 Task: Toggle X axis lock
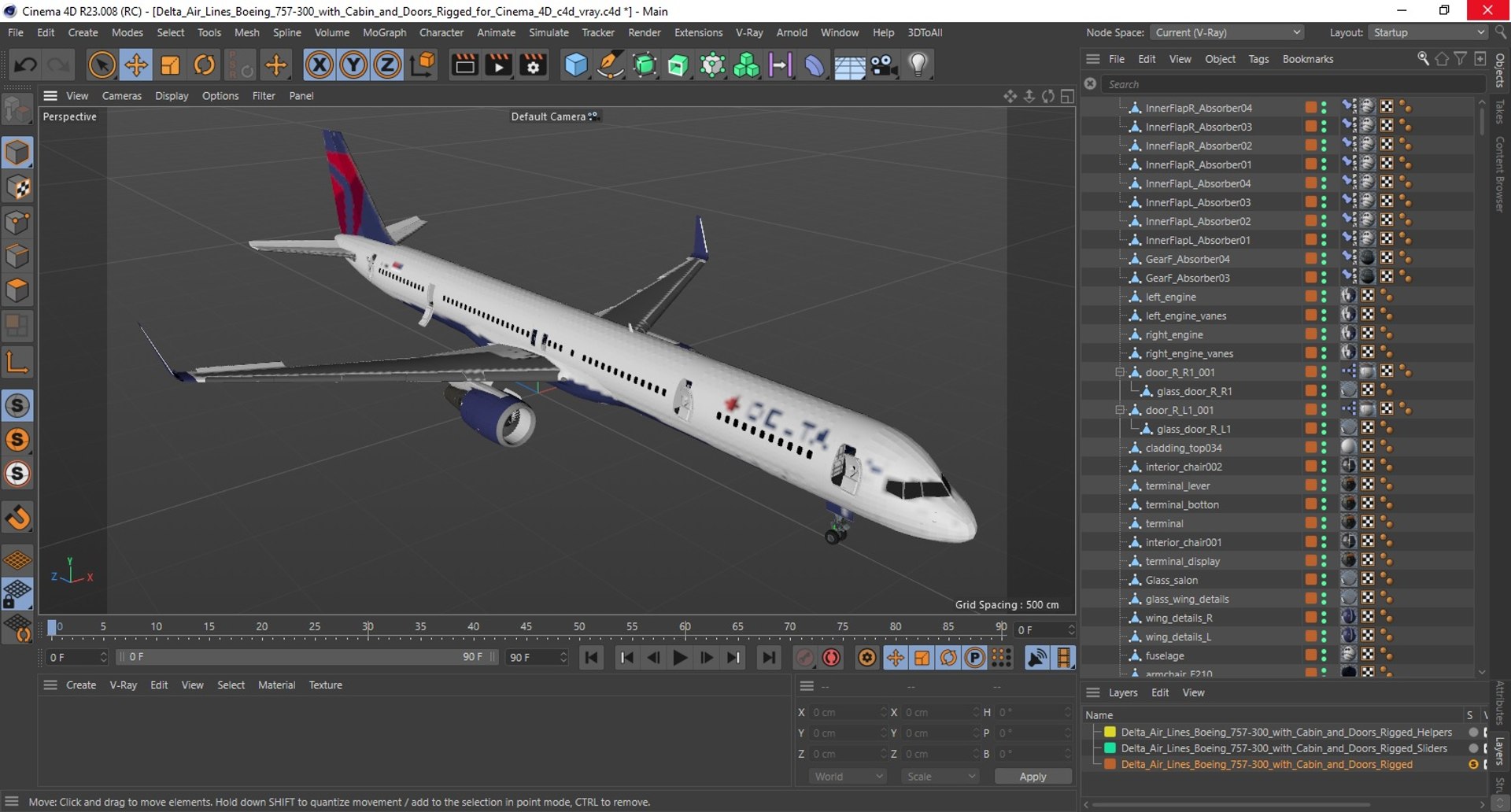coord(319,65)
